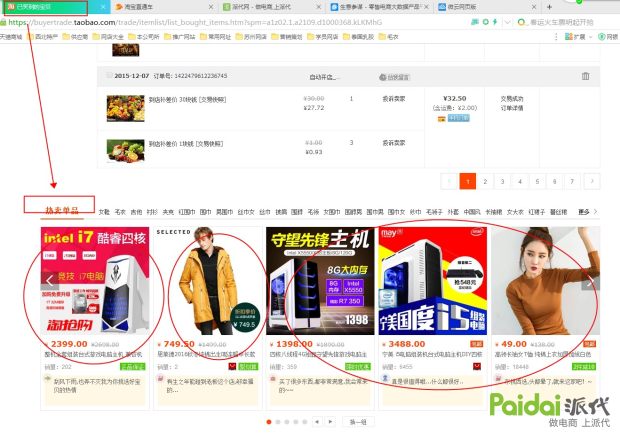
Task: Click the 网银 shield icon in bookmarks bar
Action: point(601,37)
